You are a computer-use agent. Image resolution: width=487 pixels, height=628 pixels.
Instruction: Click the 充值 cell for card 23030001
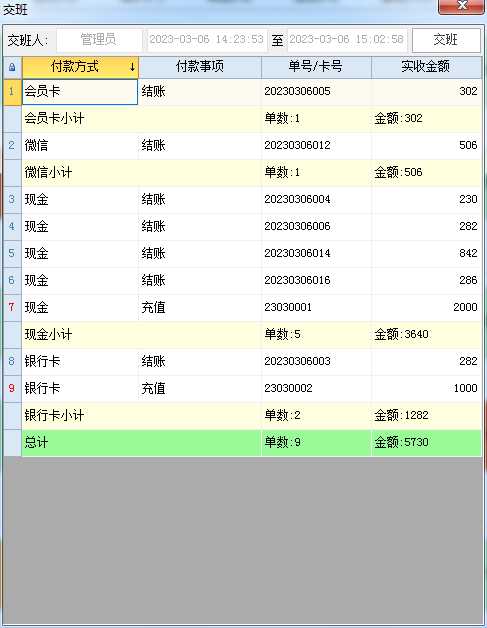coord(200,308)
